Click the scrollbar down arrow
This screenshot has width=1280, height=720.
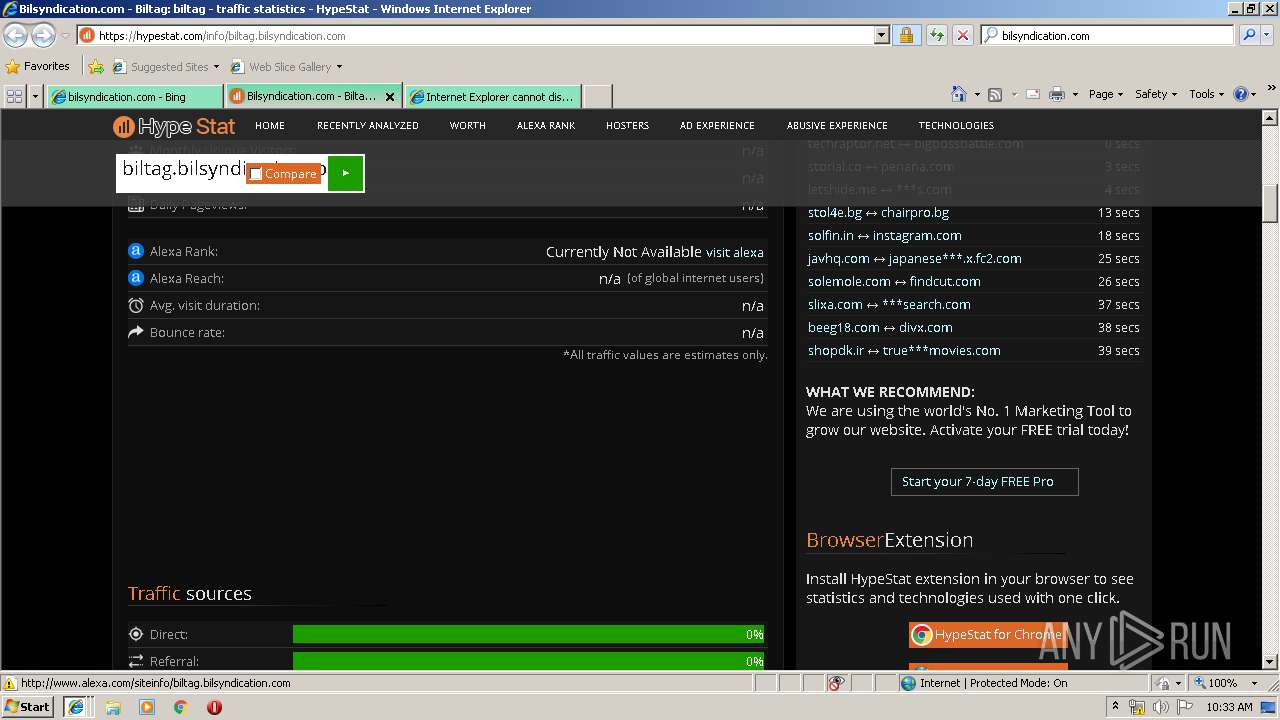click(x=1270, y=662)
